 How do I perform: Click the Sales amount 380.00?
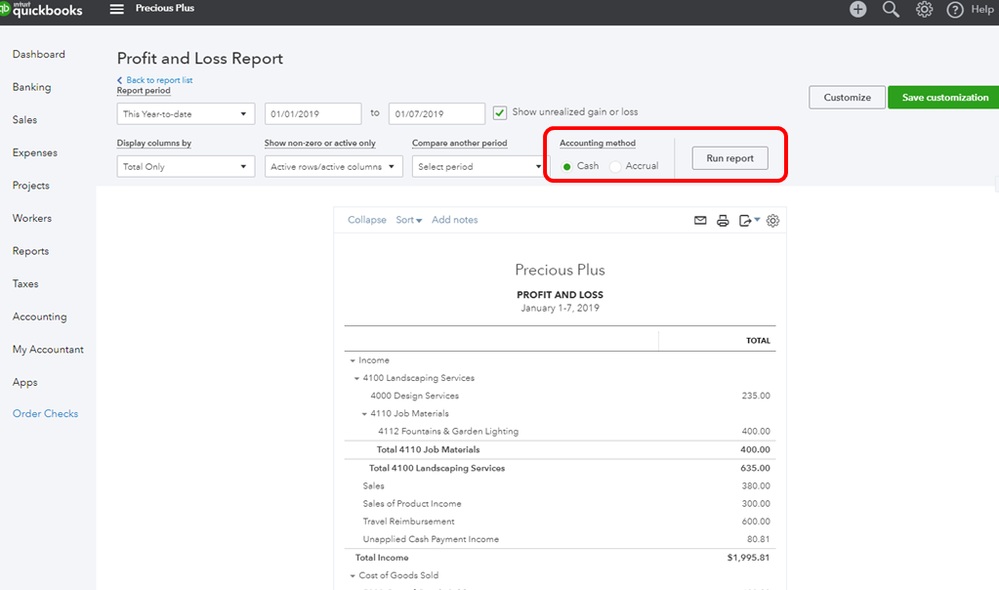click(x=756, y=486)
